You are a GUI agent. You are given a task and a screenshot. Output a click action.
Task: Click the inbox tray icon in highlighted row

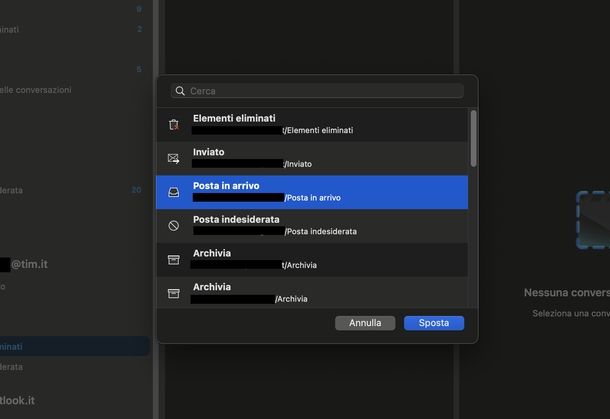coord(173,192)
